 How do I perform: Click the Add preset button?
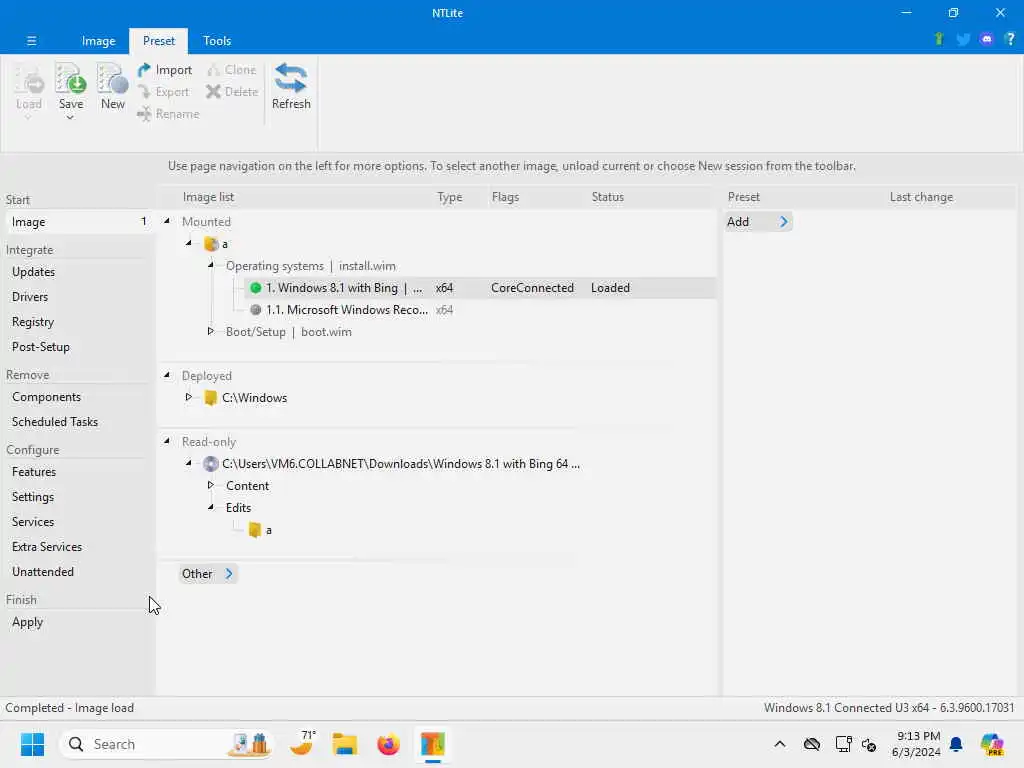pyautogui.click(x=758, y=222)
